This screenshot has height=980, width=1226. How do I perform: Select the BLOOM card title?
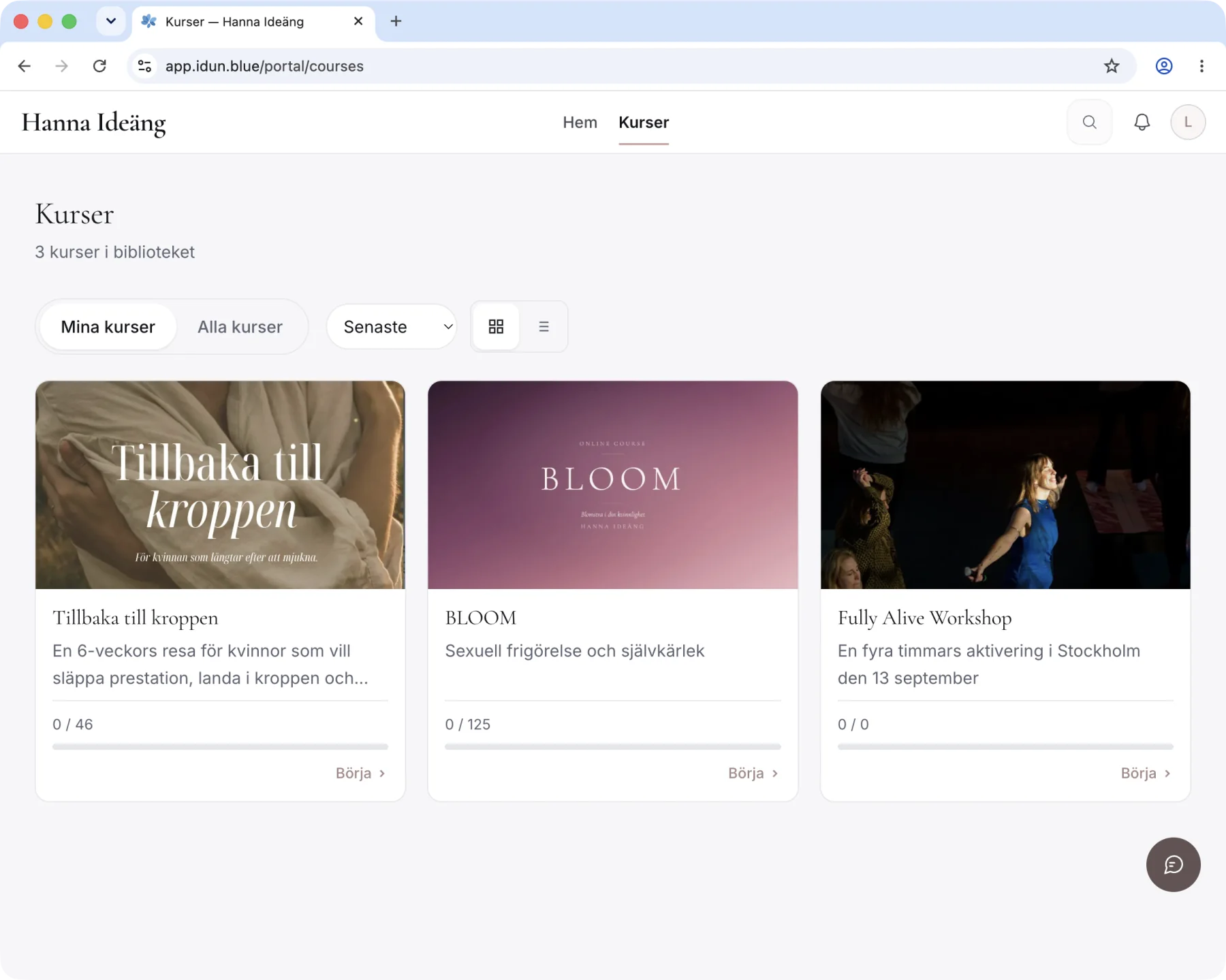click(481, 618)
